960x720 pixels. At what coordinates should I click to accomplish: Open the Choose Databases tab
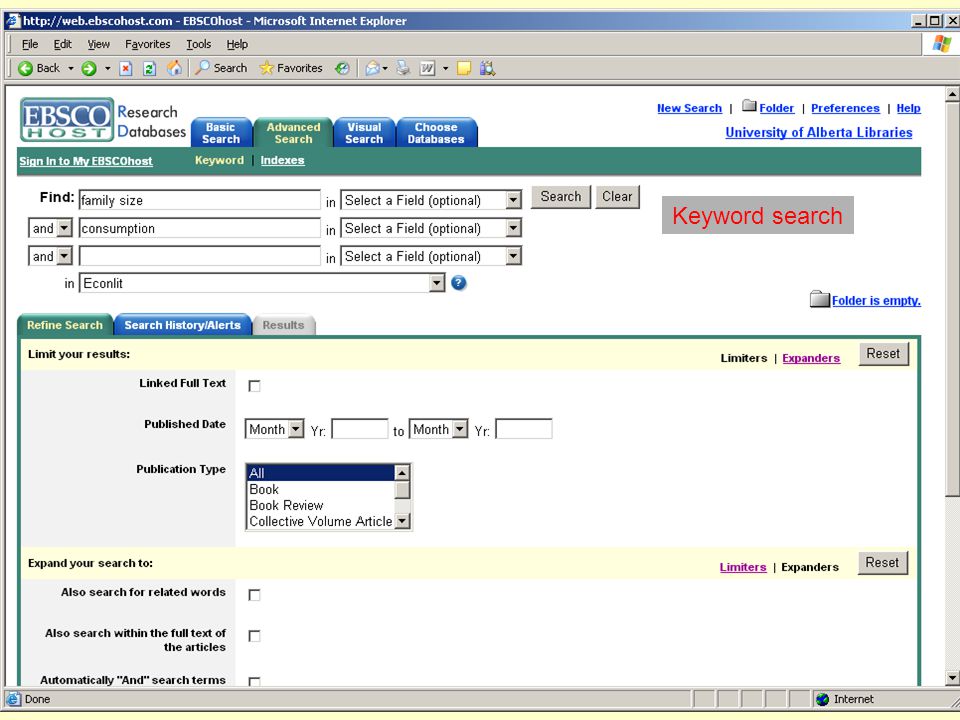pyautogui.click(x=436, y=133)
